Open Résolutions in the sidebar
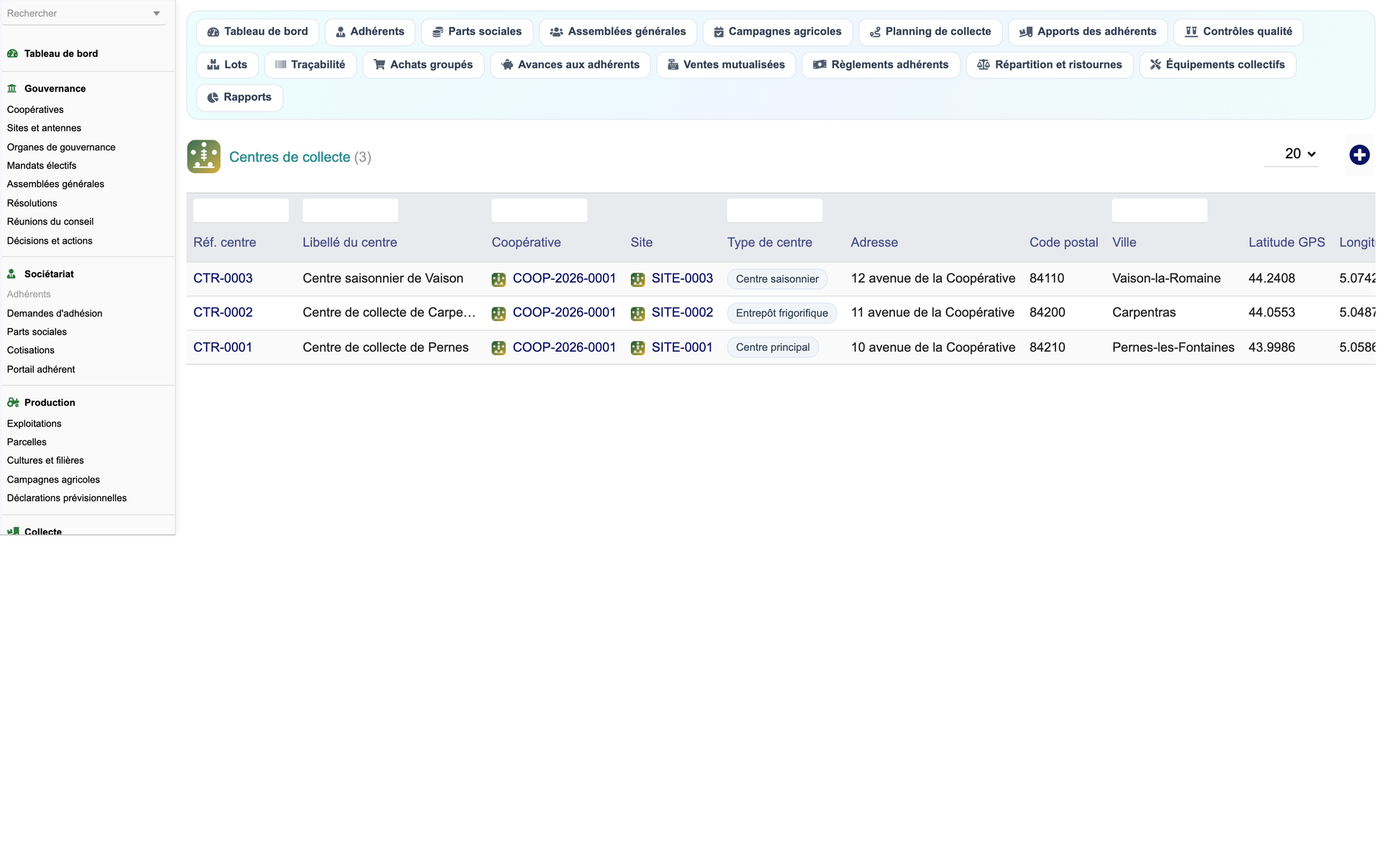 [x=32, y=204]
